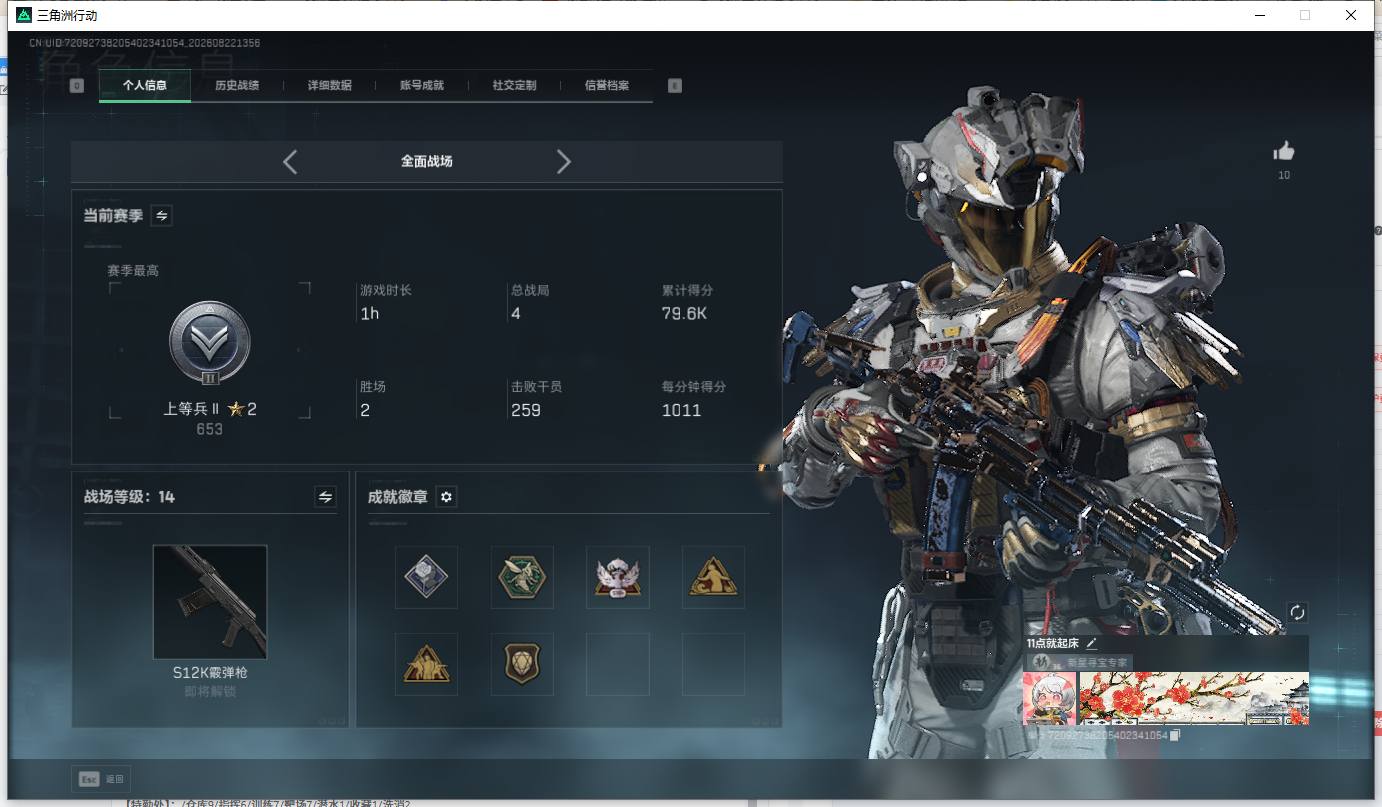Viewport: 1382px width, 807px height.
Task: Click the 胜场 value 2
Action: click(x=365, y=410)
